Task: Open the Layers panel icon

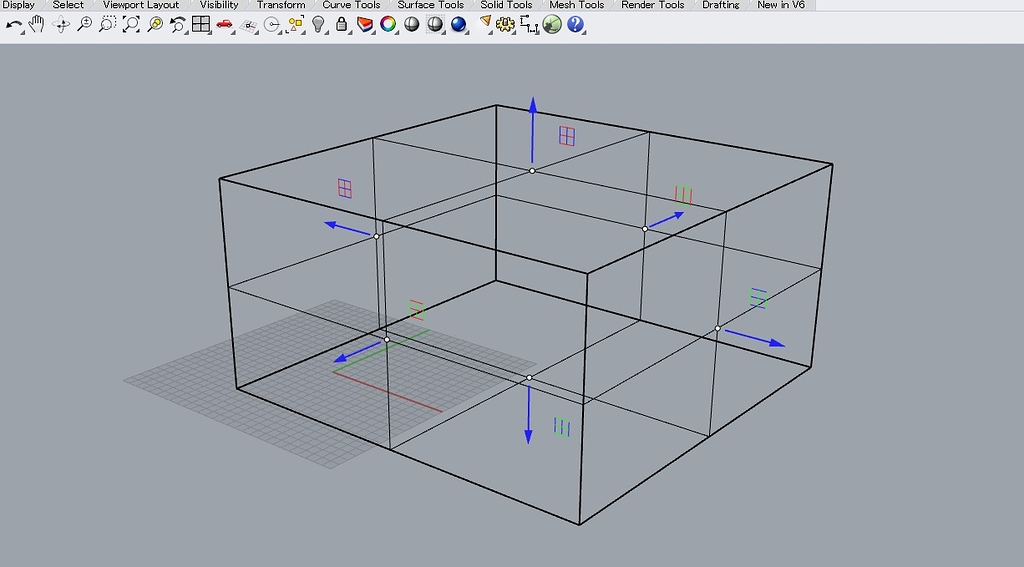Action: (x=365, y=25)
